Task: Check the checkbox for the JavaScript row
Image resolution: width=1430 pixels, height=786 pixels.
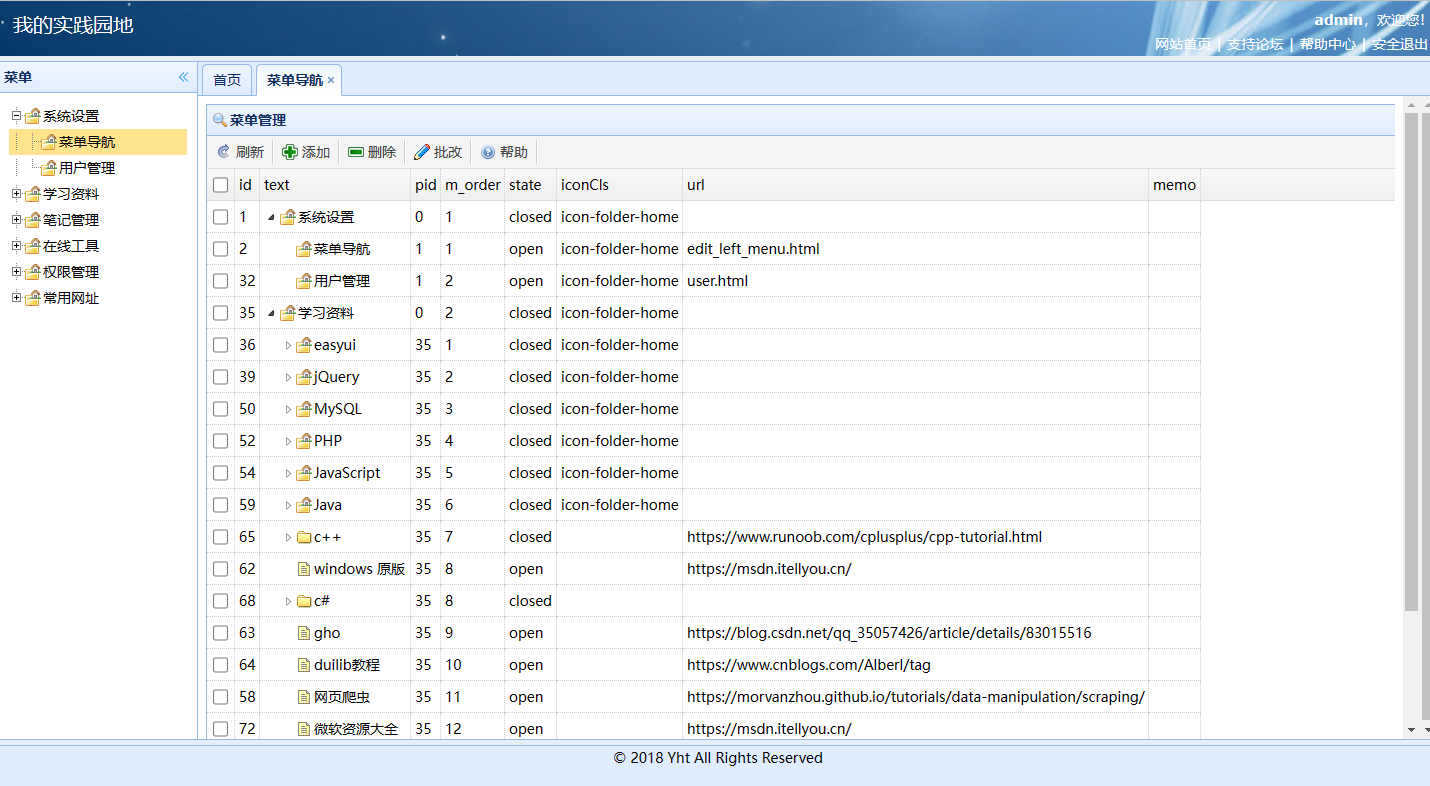Action: point(221,473)
